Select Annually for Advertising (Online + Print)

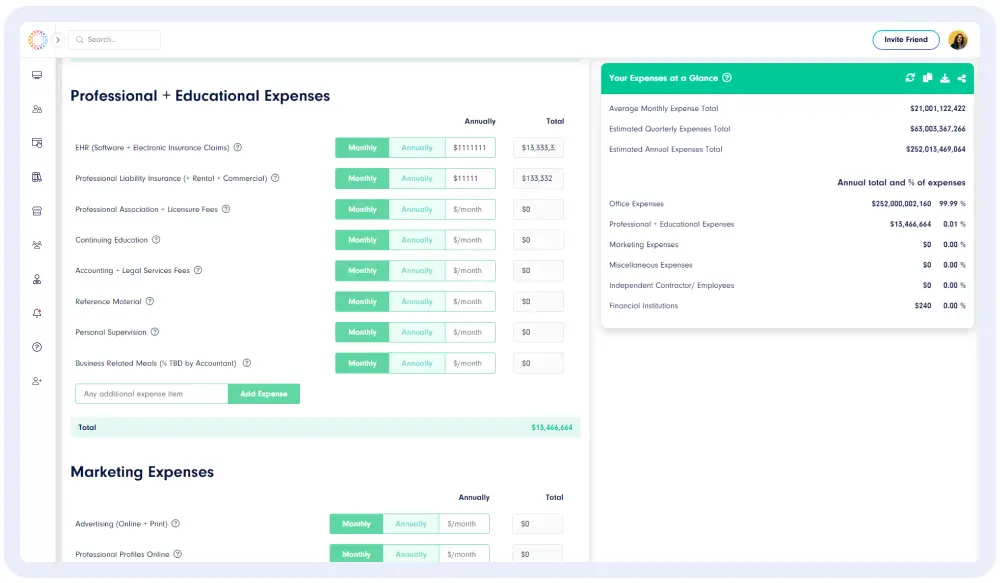click(411, 524)
